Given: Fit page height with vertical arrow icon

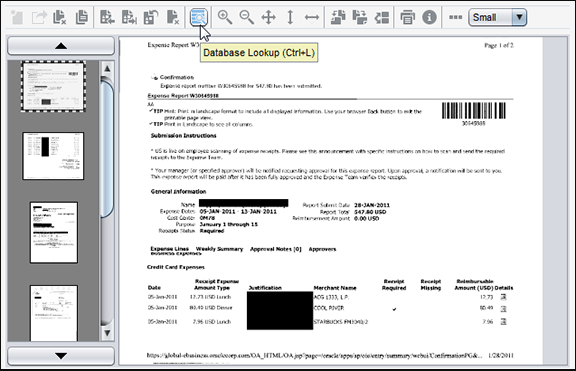Looking at the screenshot, I should coord(290,17).
